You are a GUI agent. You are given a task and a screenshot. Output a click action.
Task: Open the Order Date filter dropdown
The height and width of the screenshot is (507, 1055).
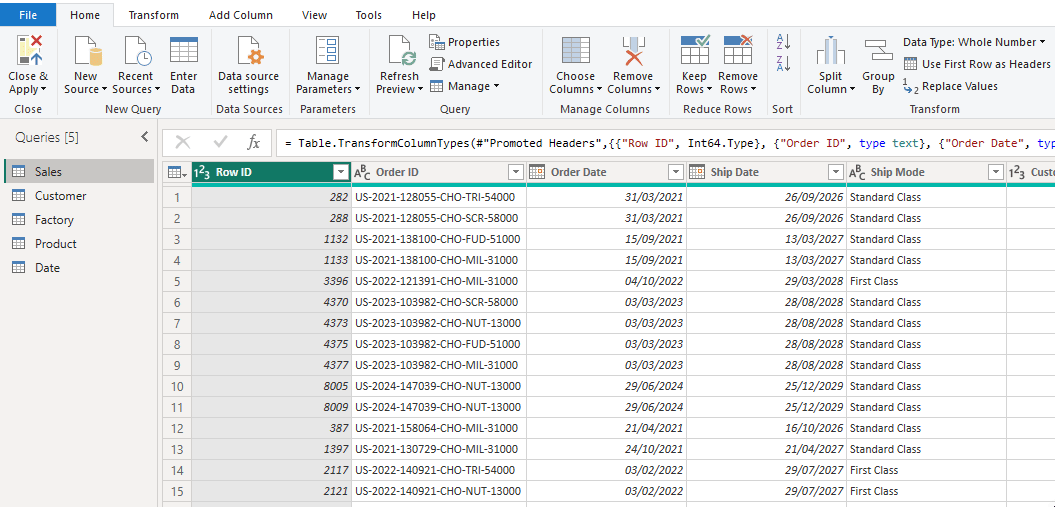676,172
